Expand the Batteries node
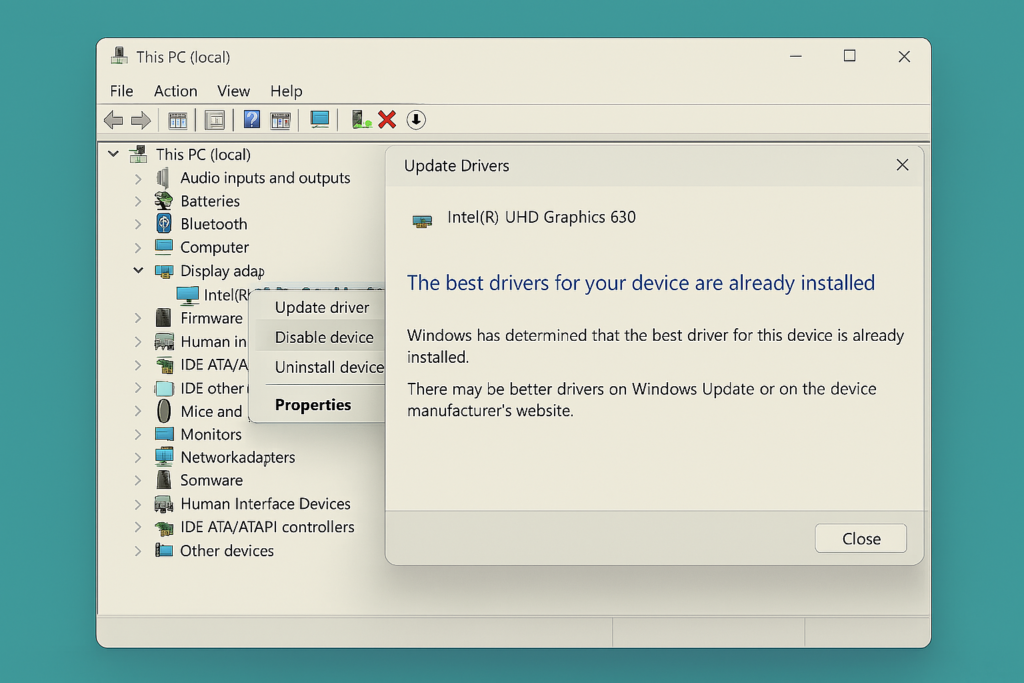The image size is (1024, 683). [x=138, y=201]
